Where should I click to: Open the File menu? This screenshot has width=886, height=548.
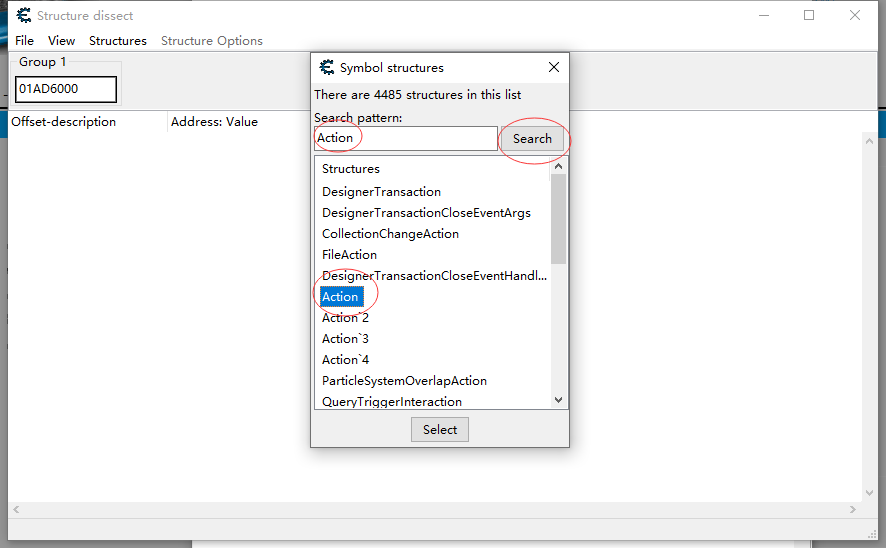tap(24, 41)
